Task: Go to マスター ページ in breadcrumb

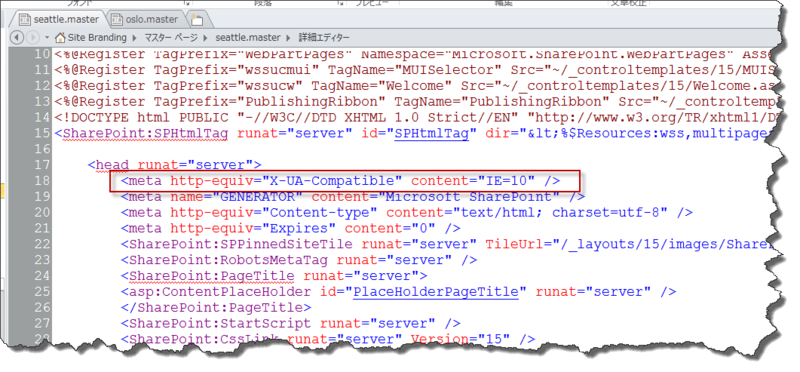Action: tap(171, 38)
